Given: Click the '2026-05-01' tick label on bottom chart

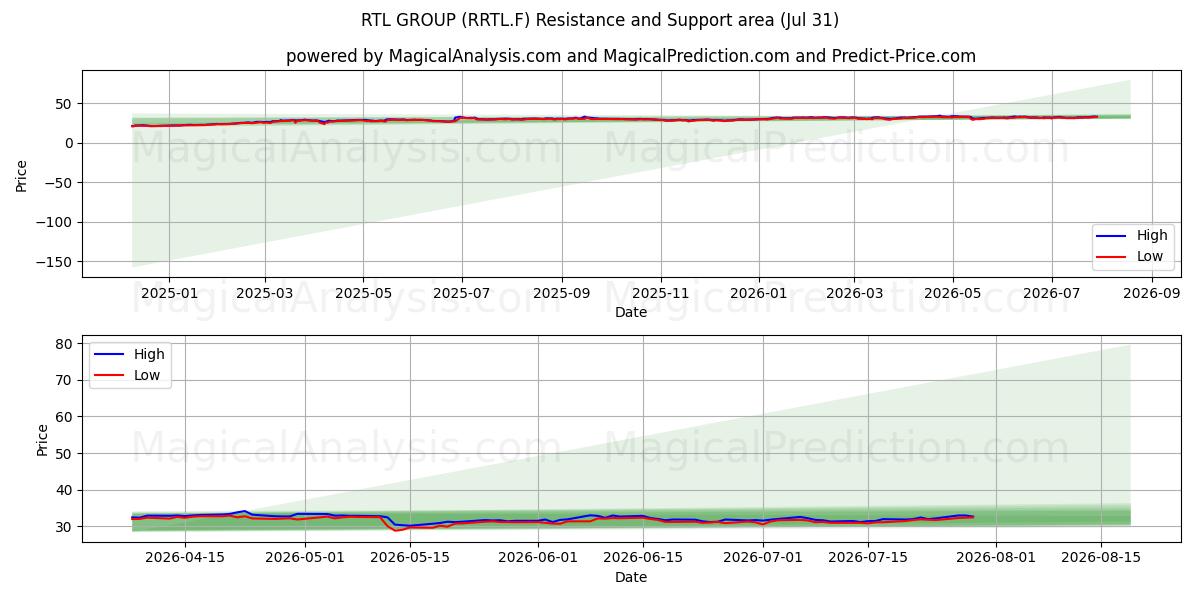Looking at the screenshot, I should [306, 557].
